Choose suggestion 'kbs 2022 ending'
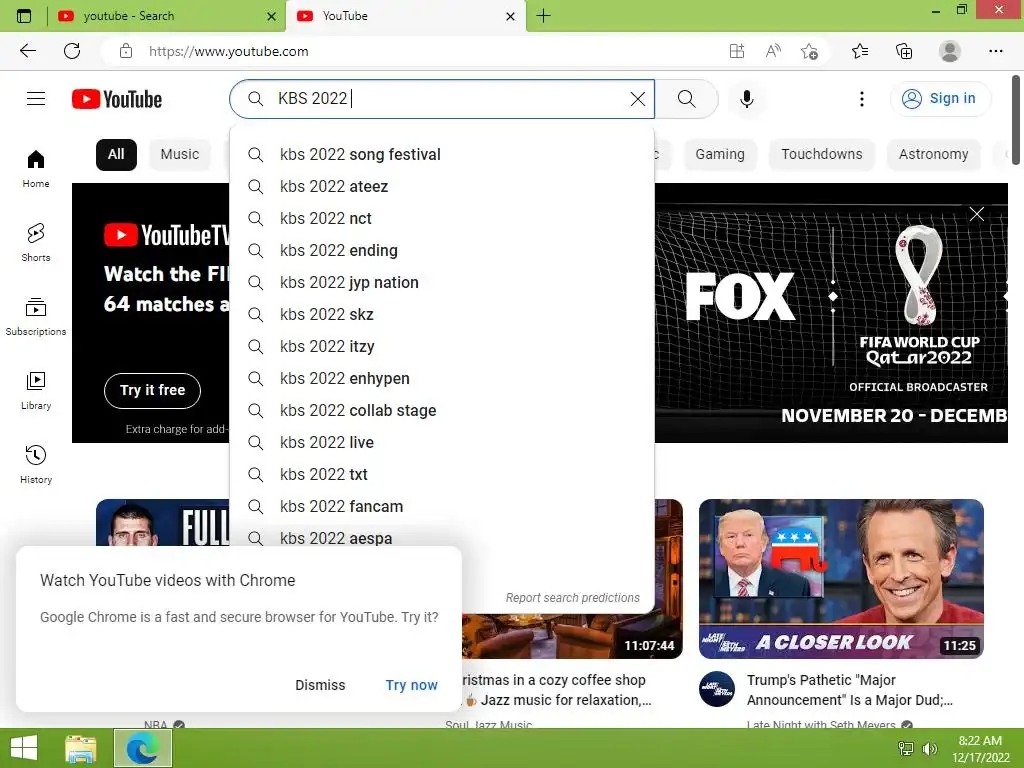1024x768 pixels. [442, 251]
